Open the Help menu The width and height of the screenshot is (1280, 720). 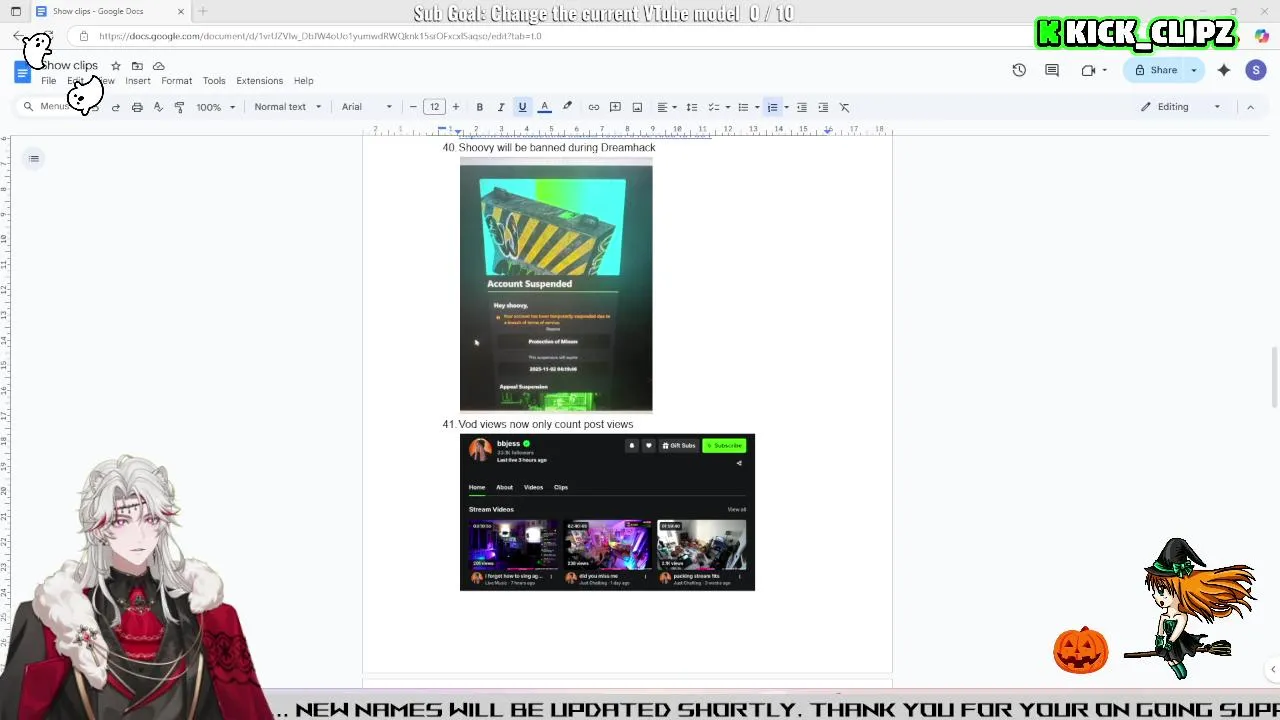point(304,81)
